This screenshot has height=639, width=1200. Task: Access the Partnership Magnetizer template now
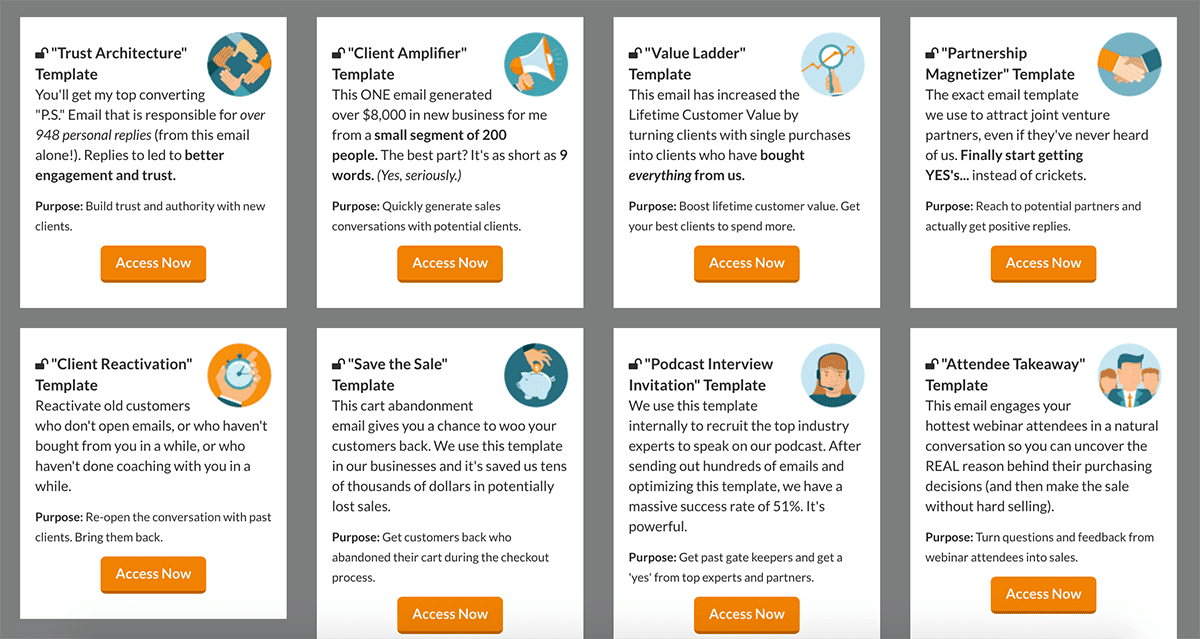click(1044, 263)
